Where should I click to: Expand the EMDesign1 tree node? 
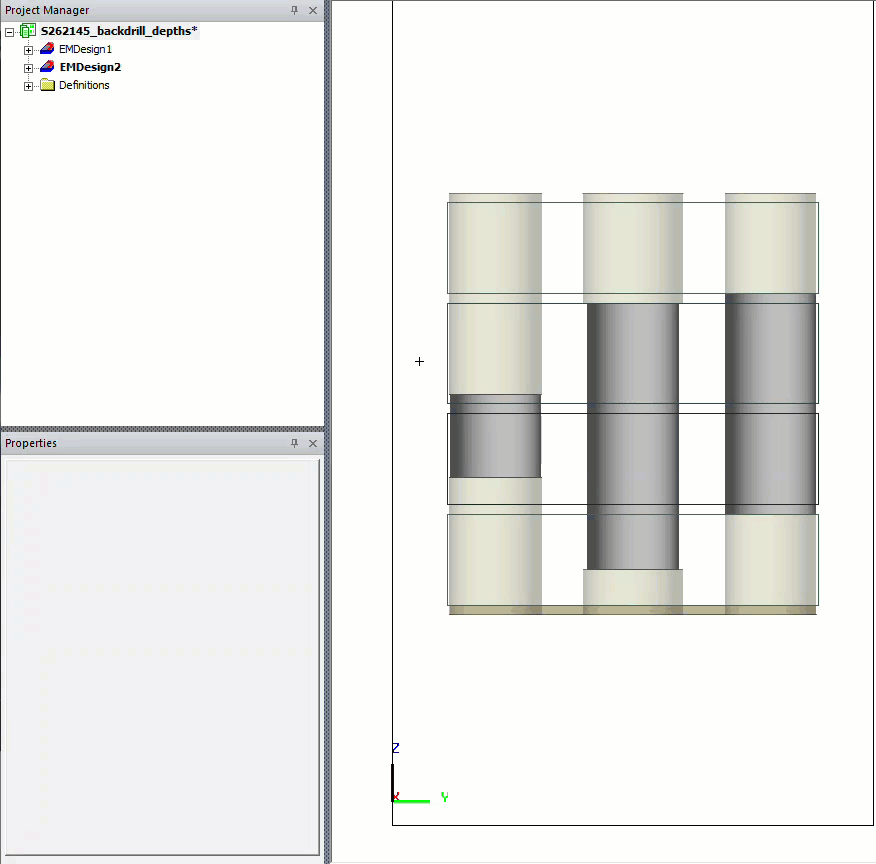click(x=27, y=48)
